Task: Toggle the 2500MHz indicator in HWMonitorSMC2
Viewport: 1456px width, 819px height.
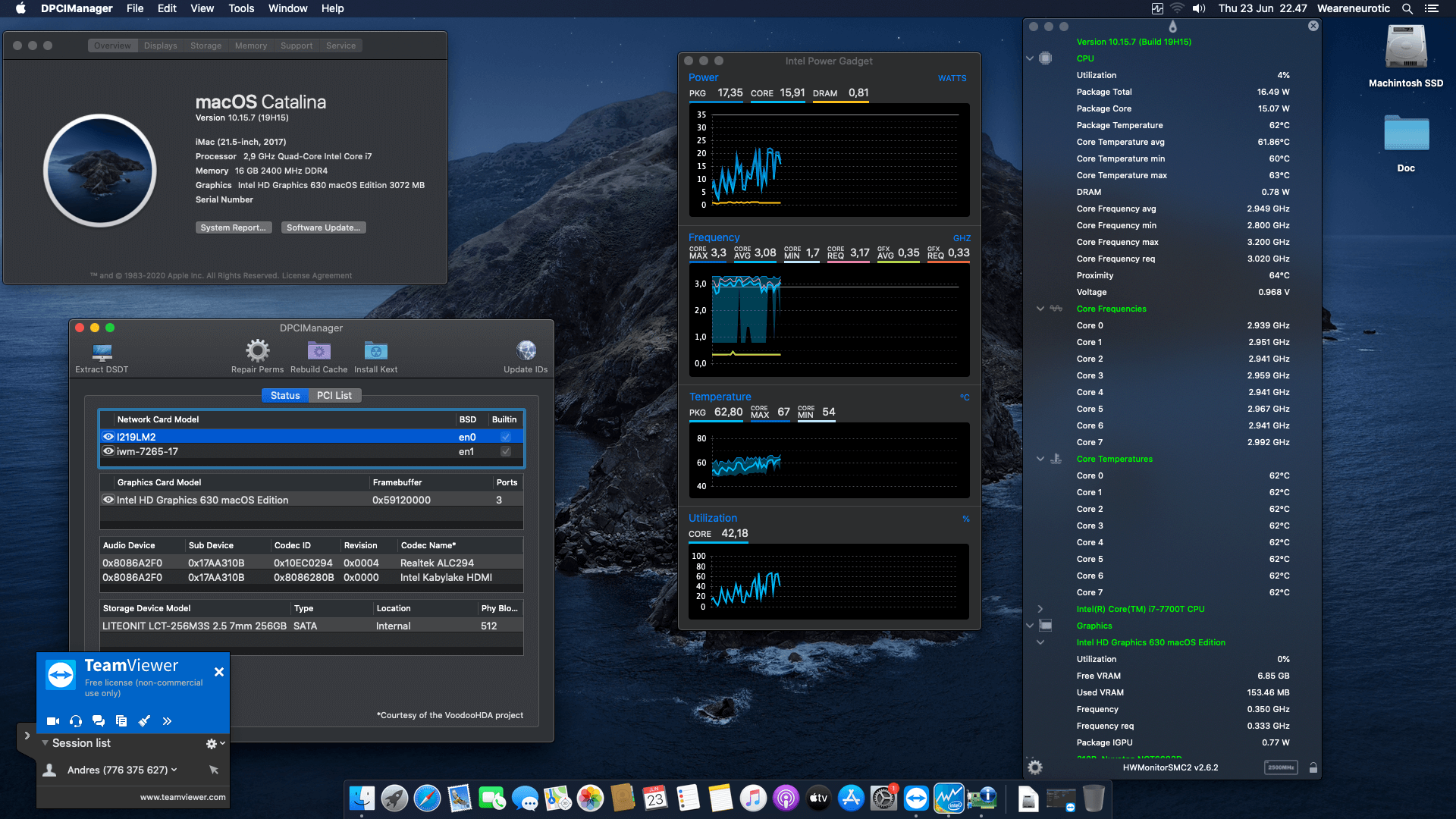Action: 1281,767
